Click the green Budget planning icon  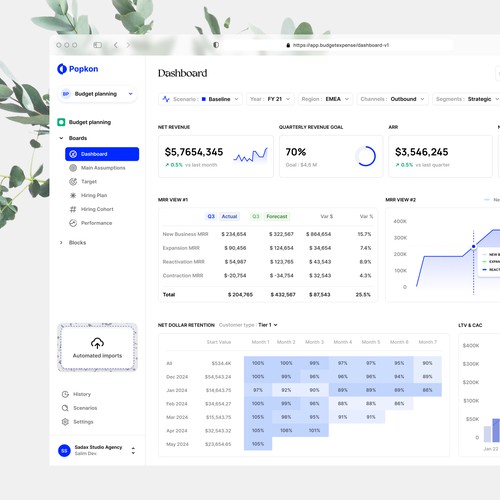coord(61,122)
